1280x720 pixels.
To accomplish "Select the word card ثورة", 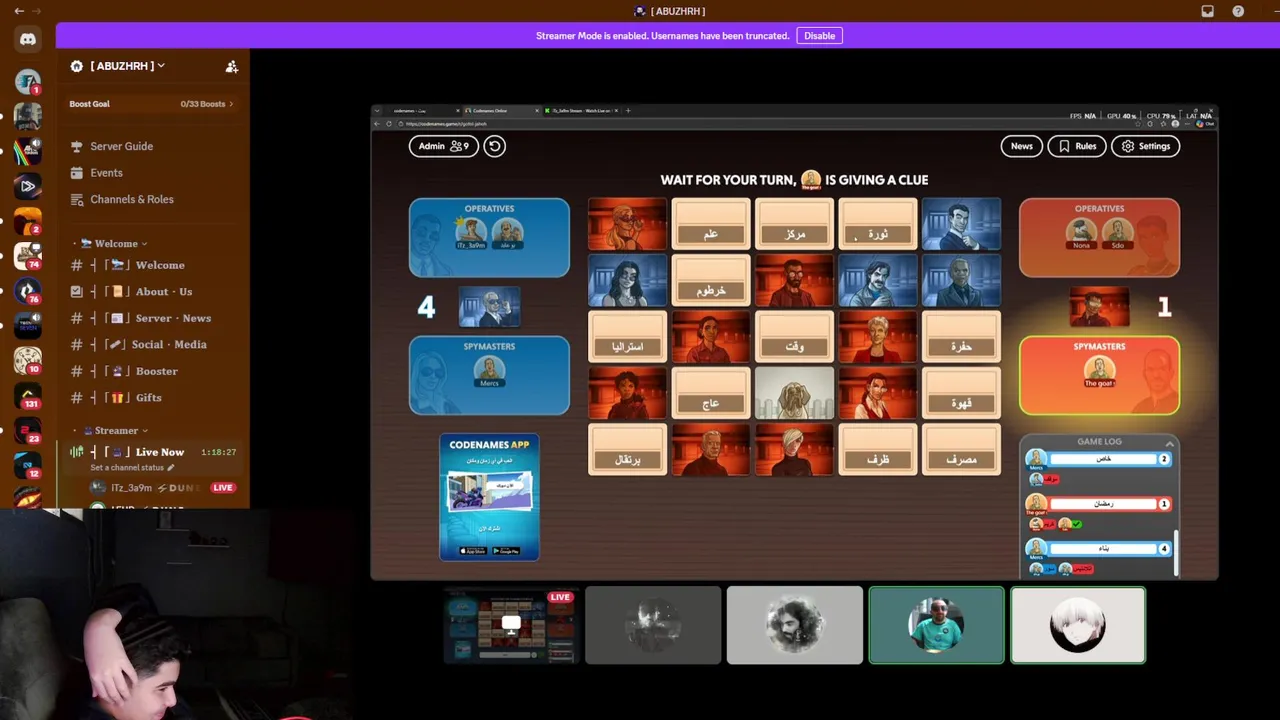I will pyautogui.click(x=878, y=224).
